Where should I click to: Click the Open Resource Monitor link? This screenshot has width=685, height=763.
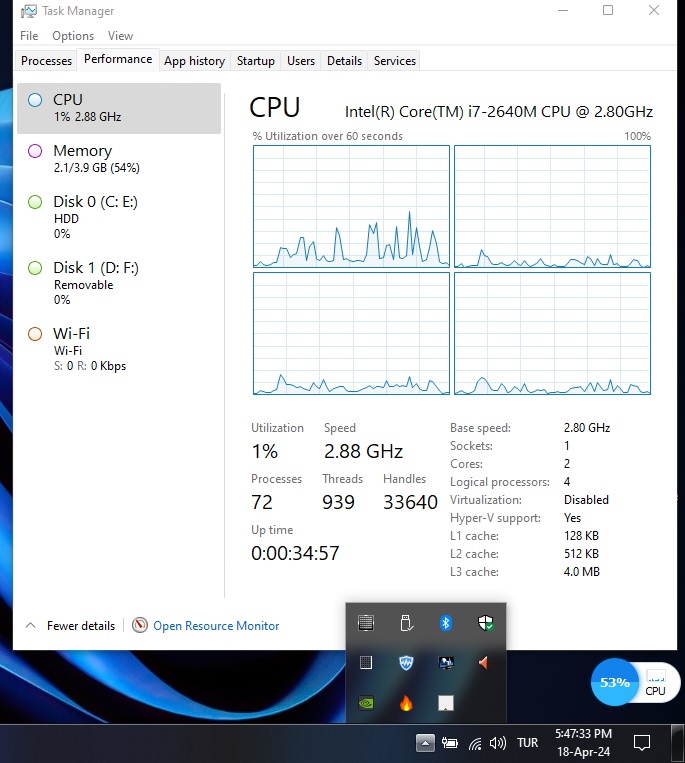pyautogui.click(x=216, y=626)
